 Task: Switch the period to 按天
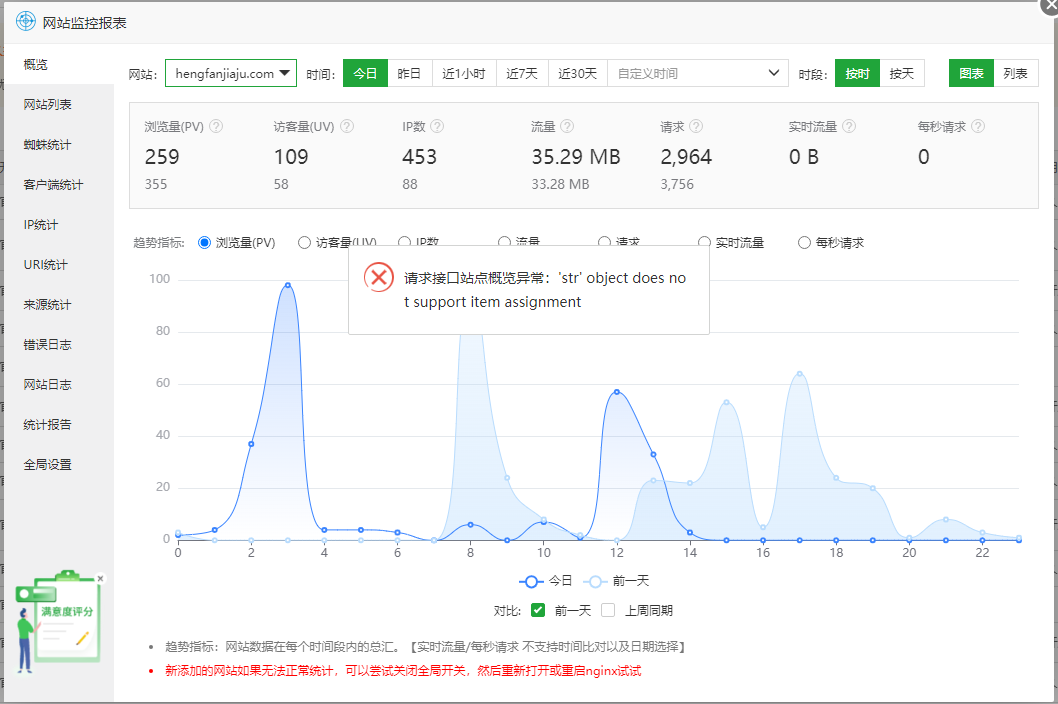pos(902,73)
